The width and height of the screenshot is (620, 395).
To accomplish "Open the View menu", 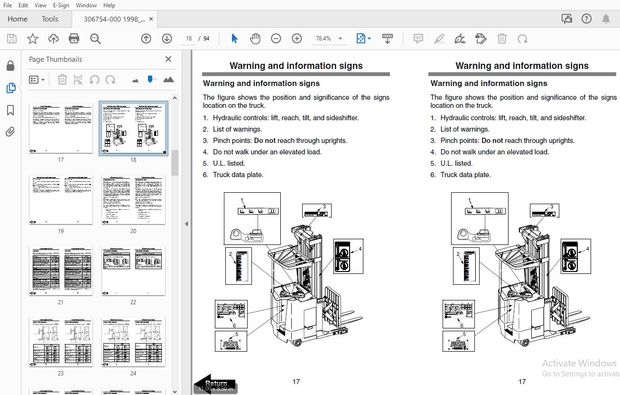I will click(x=40, y=5).
